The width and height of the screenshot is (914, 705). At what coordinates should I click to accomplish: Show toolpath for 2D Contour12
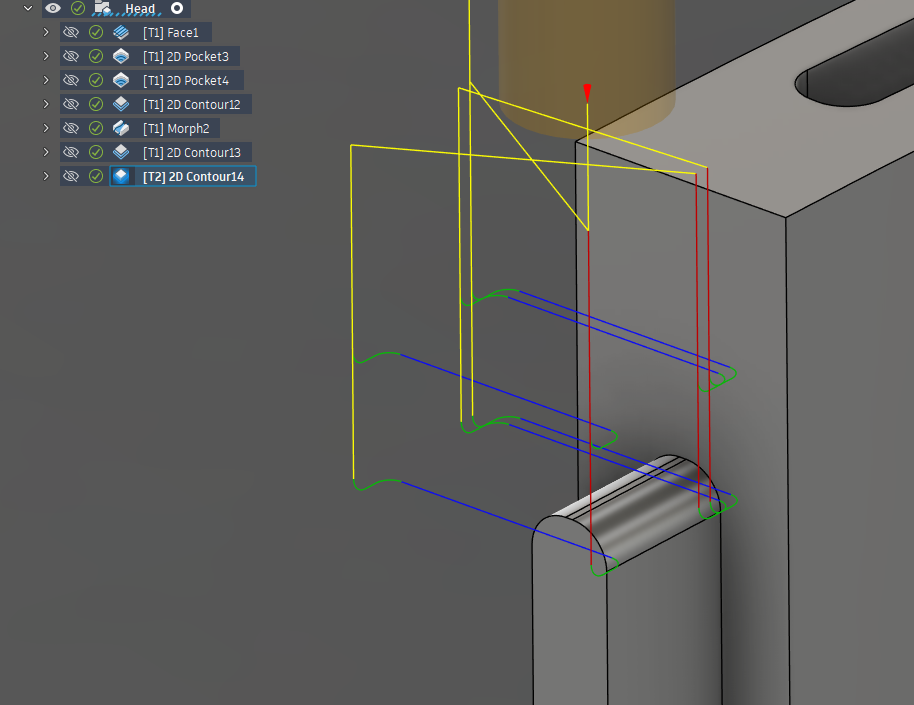point(71,104)
